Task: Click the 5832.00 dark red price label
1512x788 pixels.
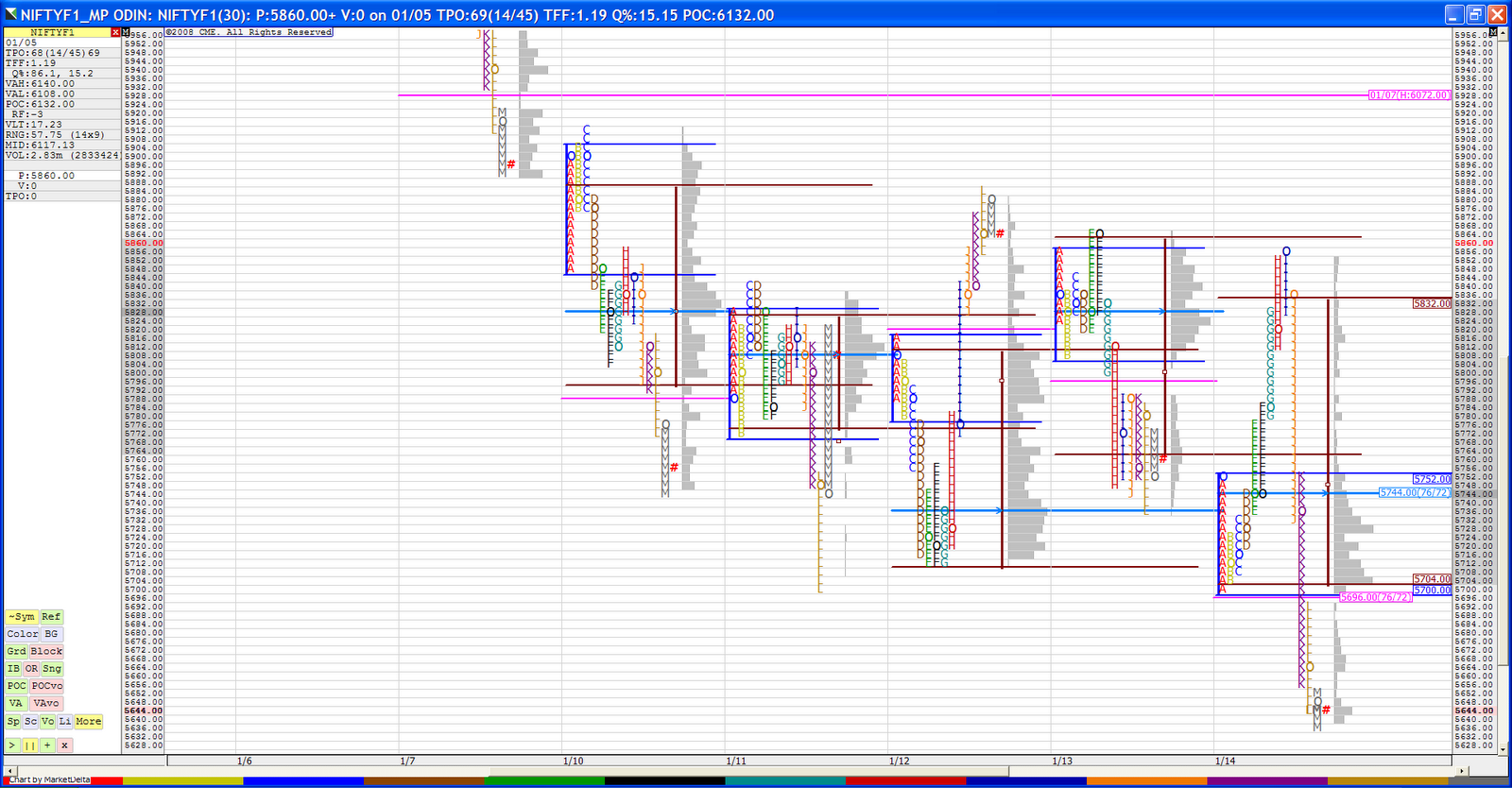Action: click(x=1432, y=303)
